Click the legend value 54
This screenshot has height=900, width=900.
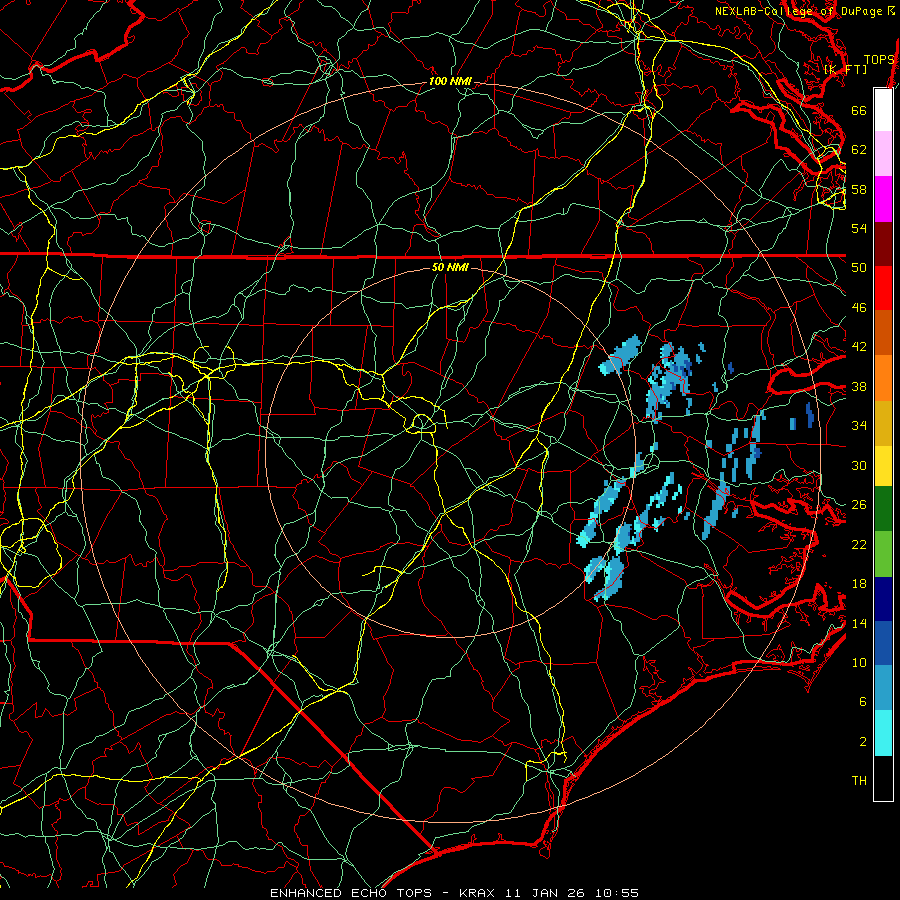tap(859, 228)
